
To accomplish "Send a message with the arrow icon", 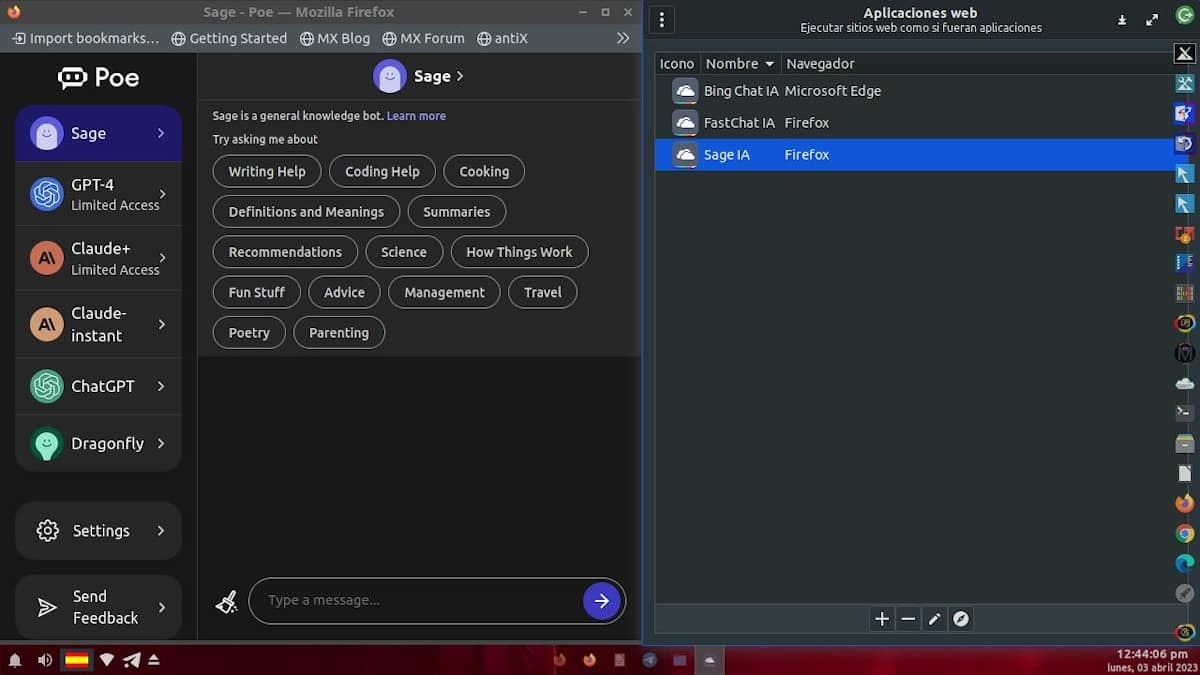I will (x=602, y=600).
